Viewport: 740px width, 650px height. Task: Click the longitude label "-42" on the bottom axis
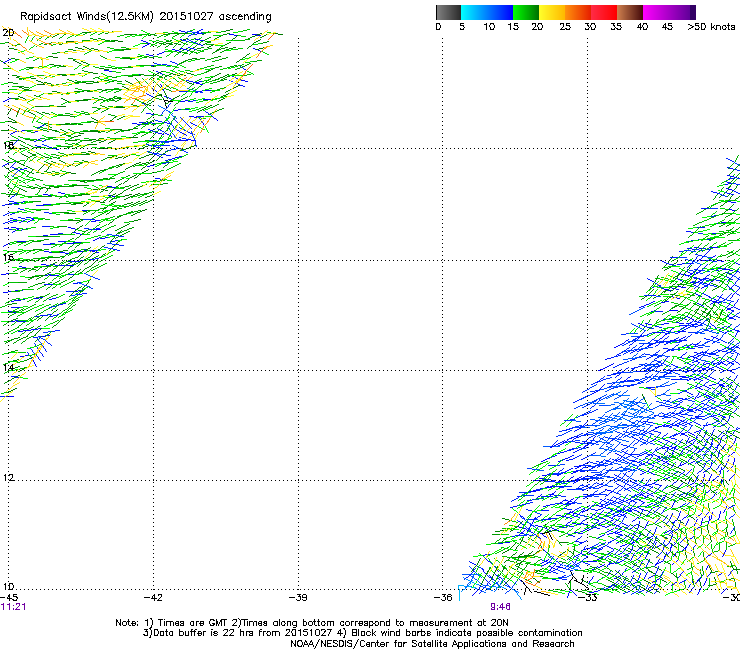pos(153,598)
